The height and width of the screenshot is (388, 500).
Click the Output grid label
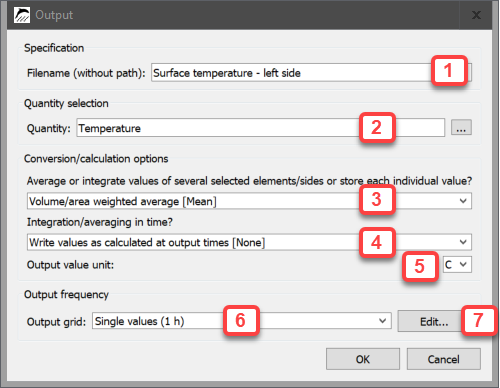point(56,322)
